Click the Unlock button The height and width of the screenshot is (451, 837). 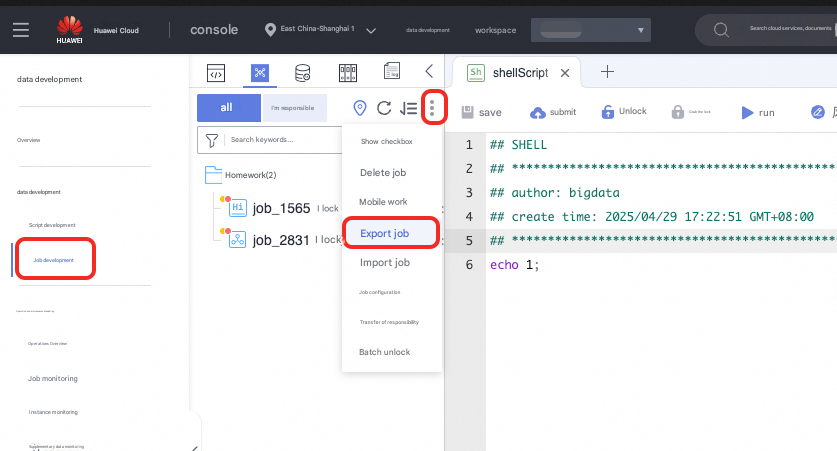623,112
